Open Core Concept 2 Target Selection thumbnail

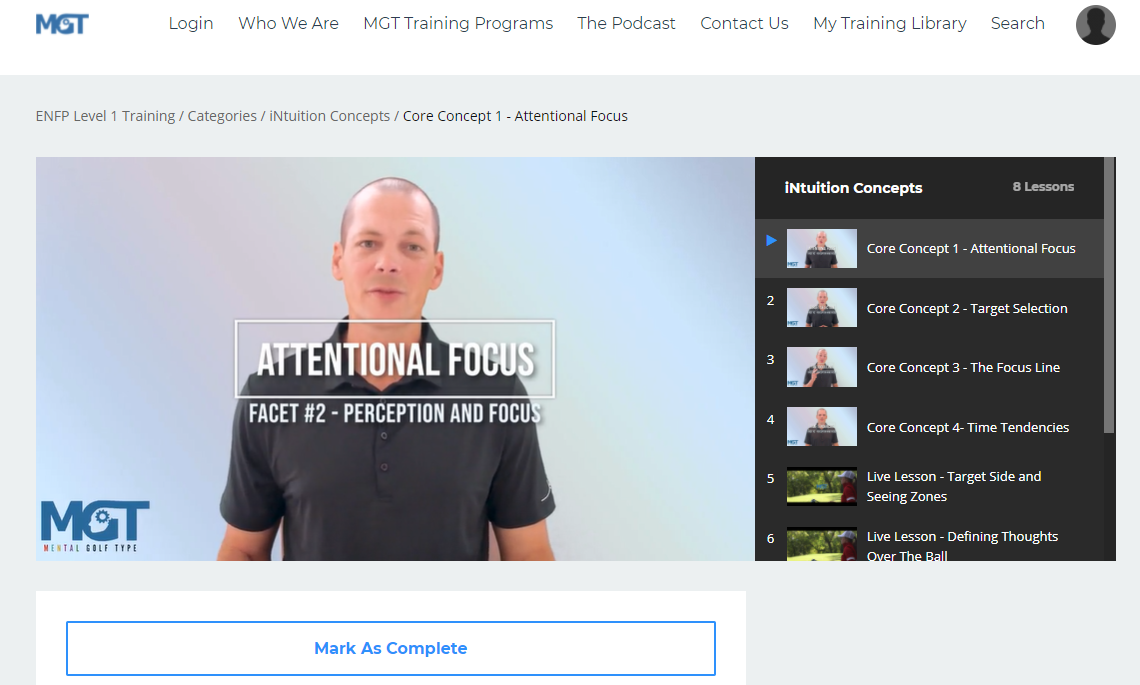click(822, 308)
